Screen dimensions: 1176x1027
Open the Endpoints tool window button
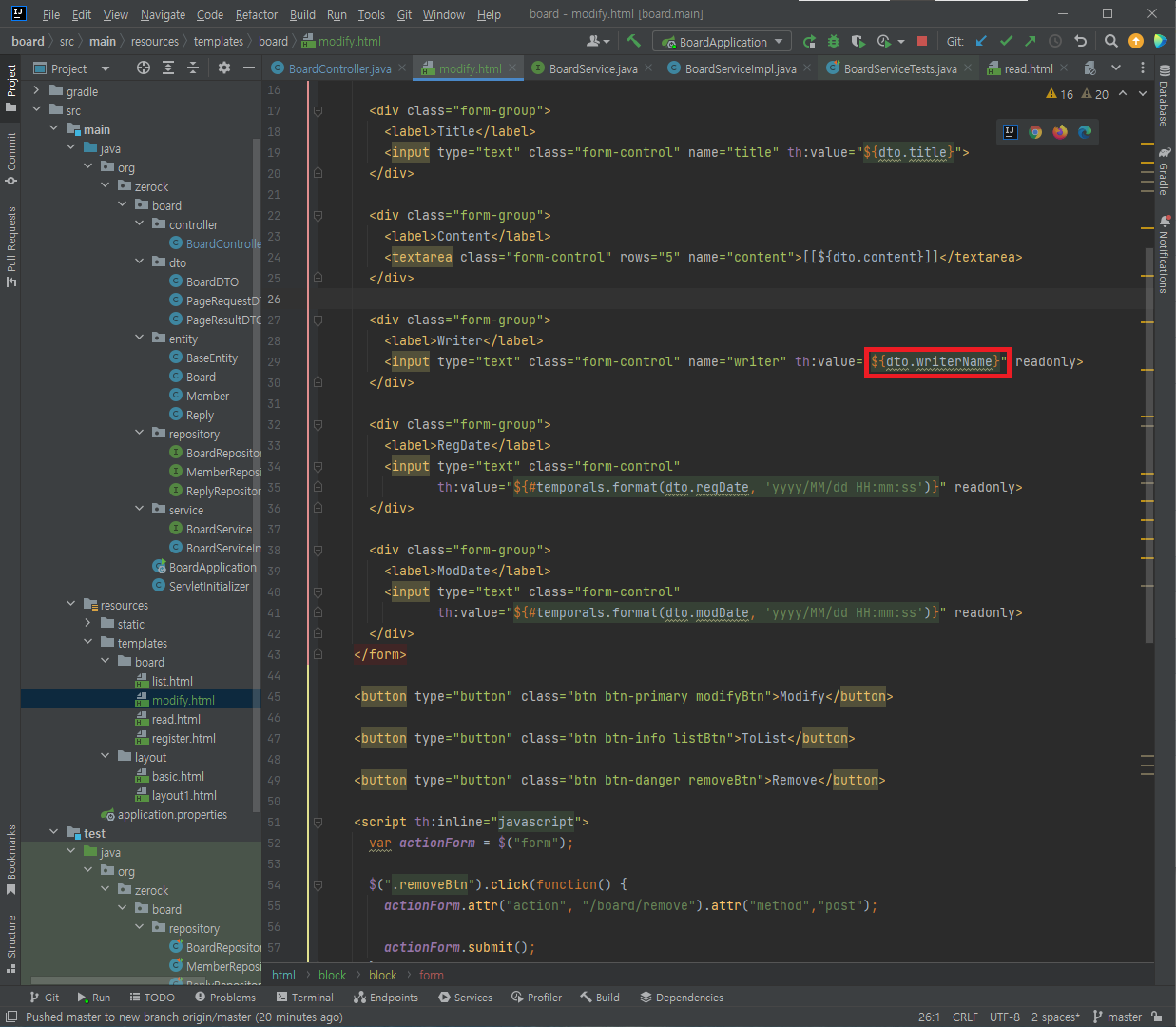click(x=386, y=998)
